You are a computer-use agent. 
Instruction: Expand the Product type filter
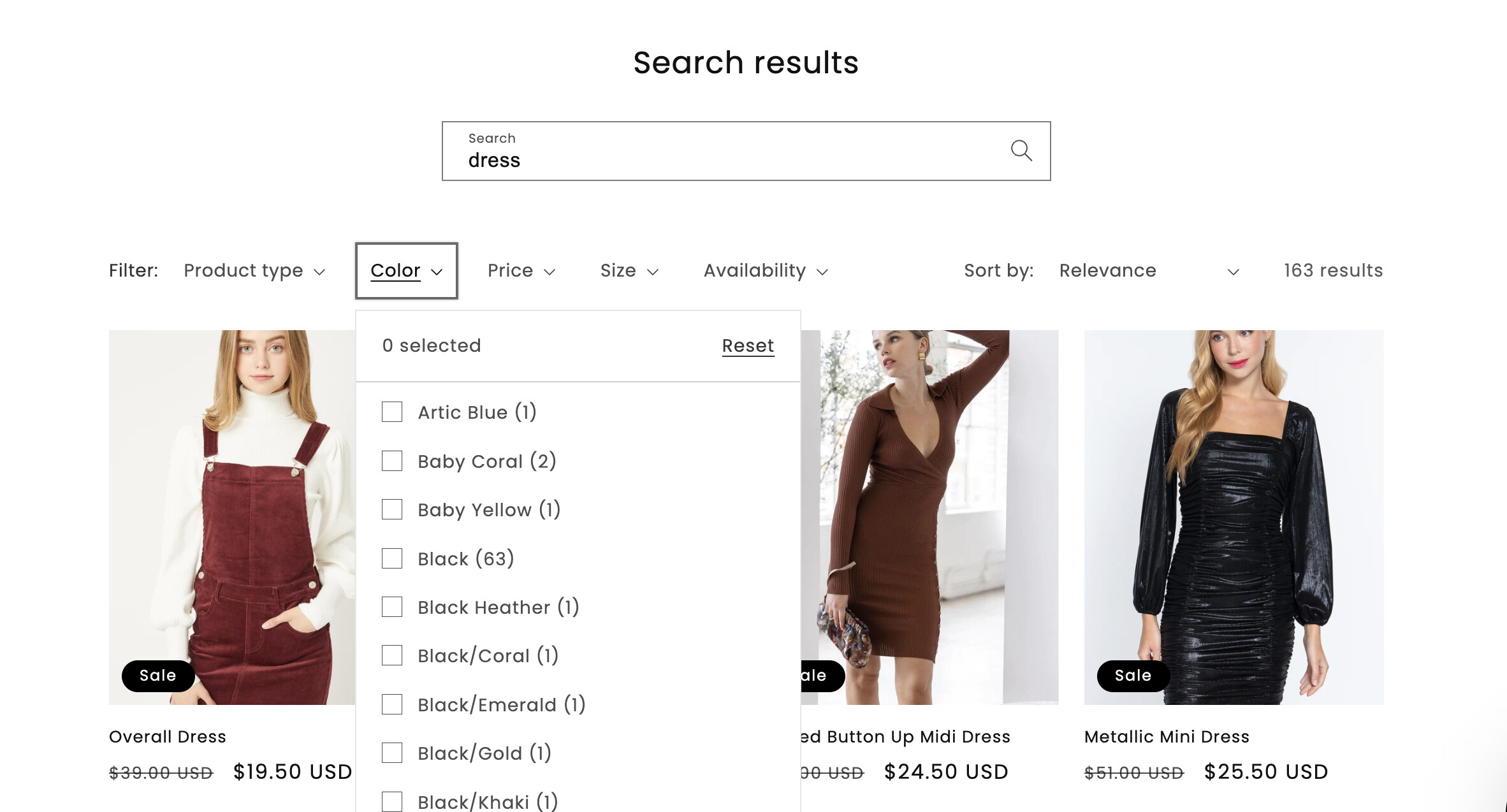pyautogui.click(x=254, y=271)
